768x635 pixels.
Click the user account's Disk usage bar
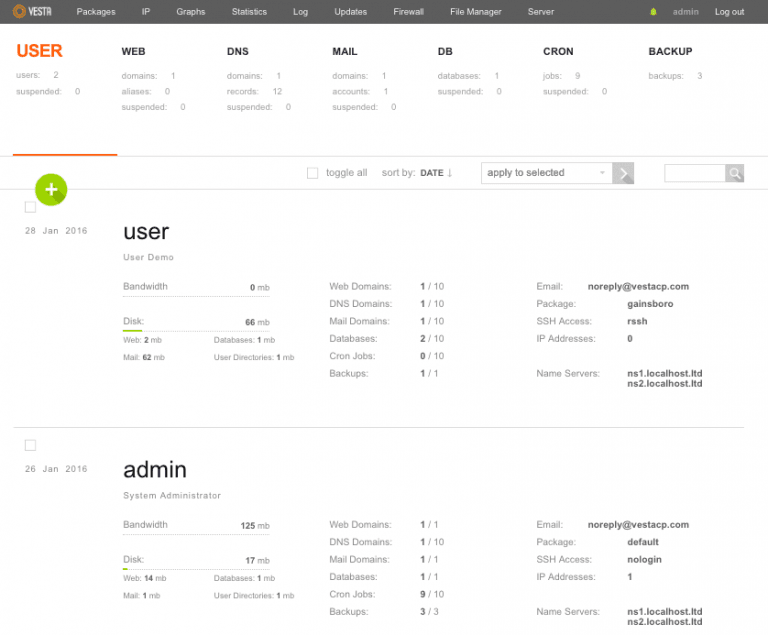point(196,331)
